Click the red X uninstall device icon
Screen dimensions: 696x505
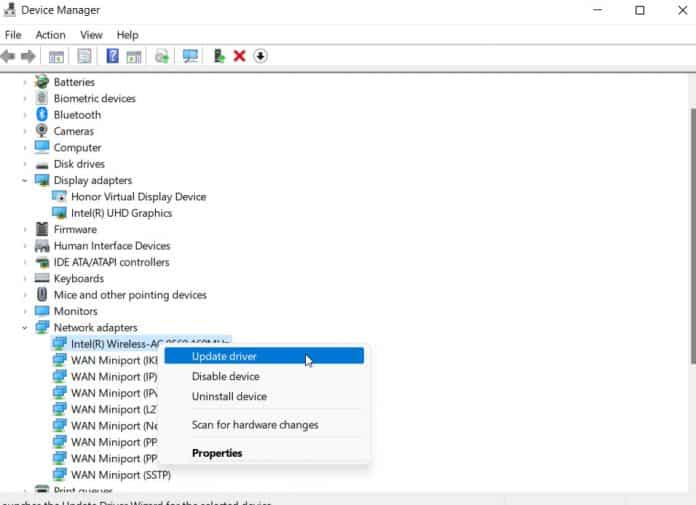coord(239,56)
